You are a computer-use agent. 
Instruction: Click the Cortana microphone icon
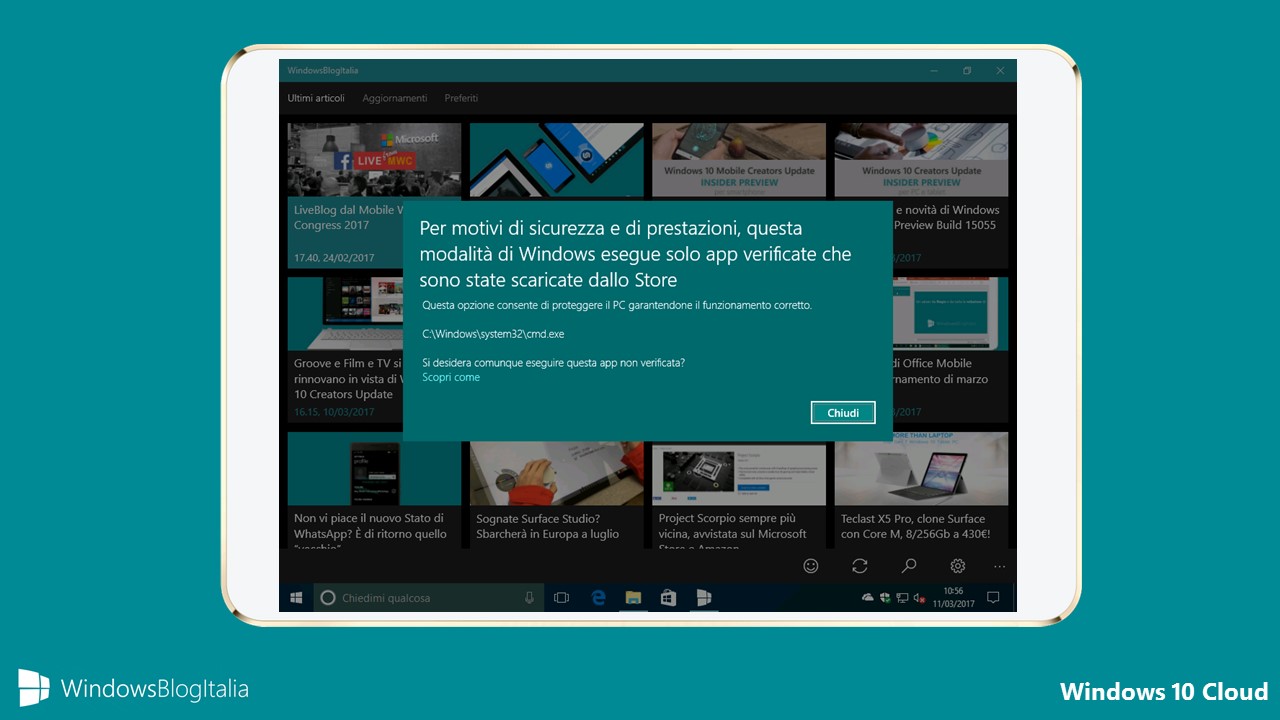(530, 598)
